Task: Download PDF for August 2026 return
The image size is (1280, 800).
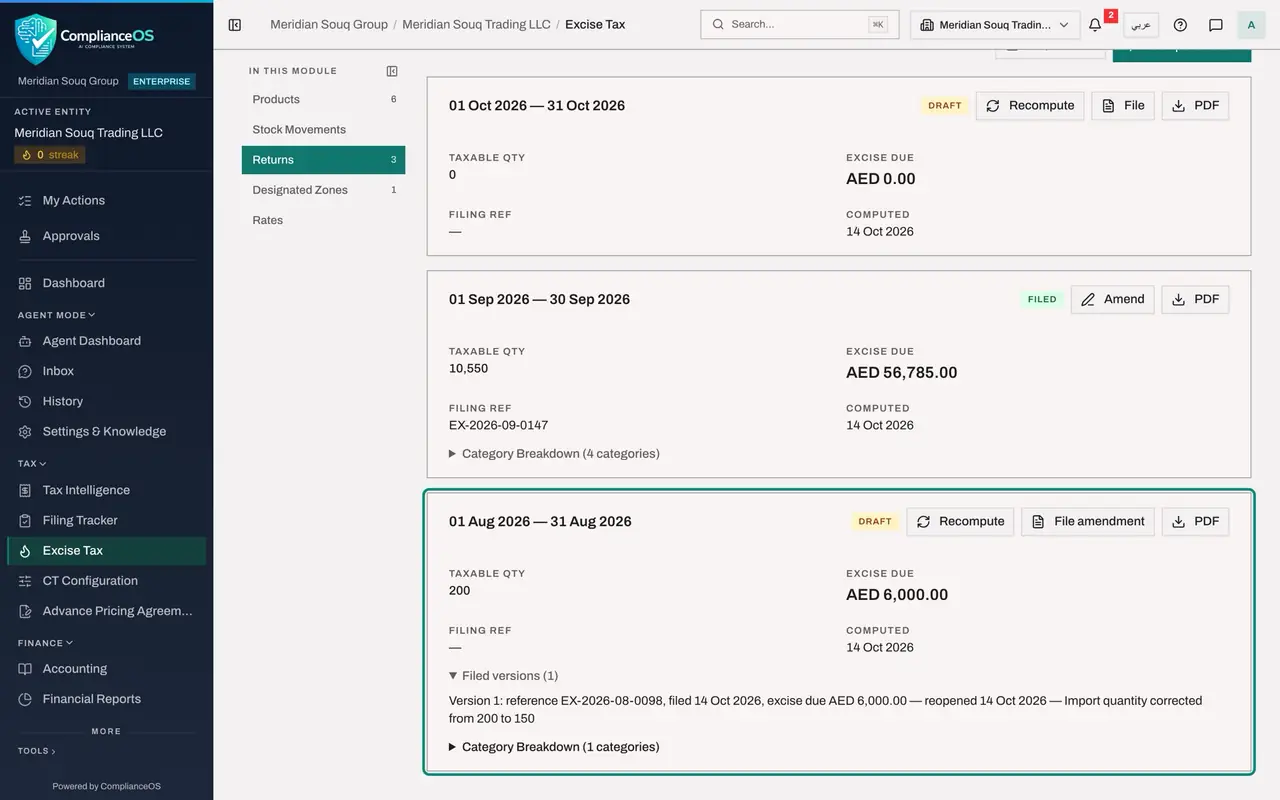Action: (1195, 522)
